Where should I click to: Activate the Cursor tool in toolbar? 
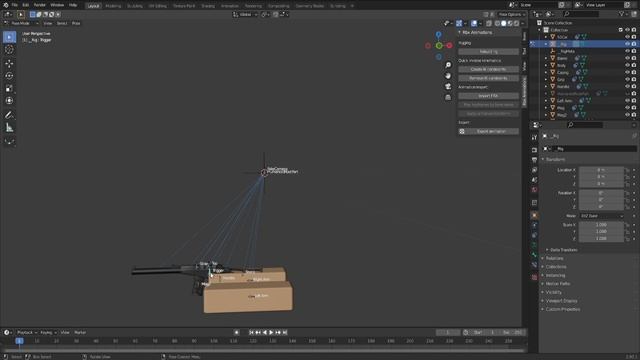[x=9, y=50]
